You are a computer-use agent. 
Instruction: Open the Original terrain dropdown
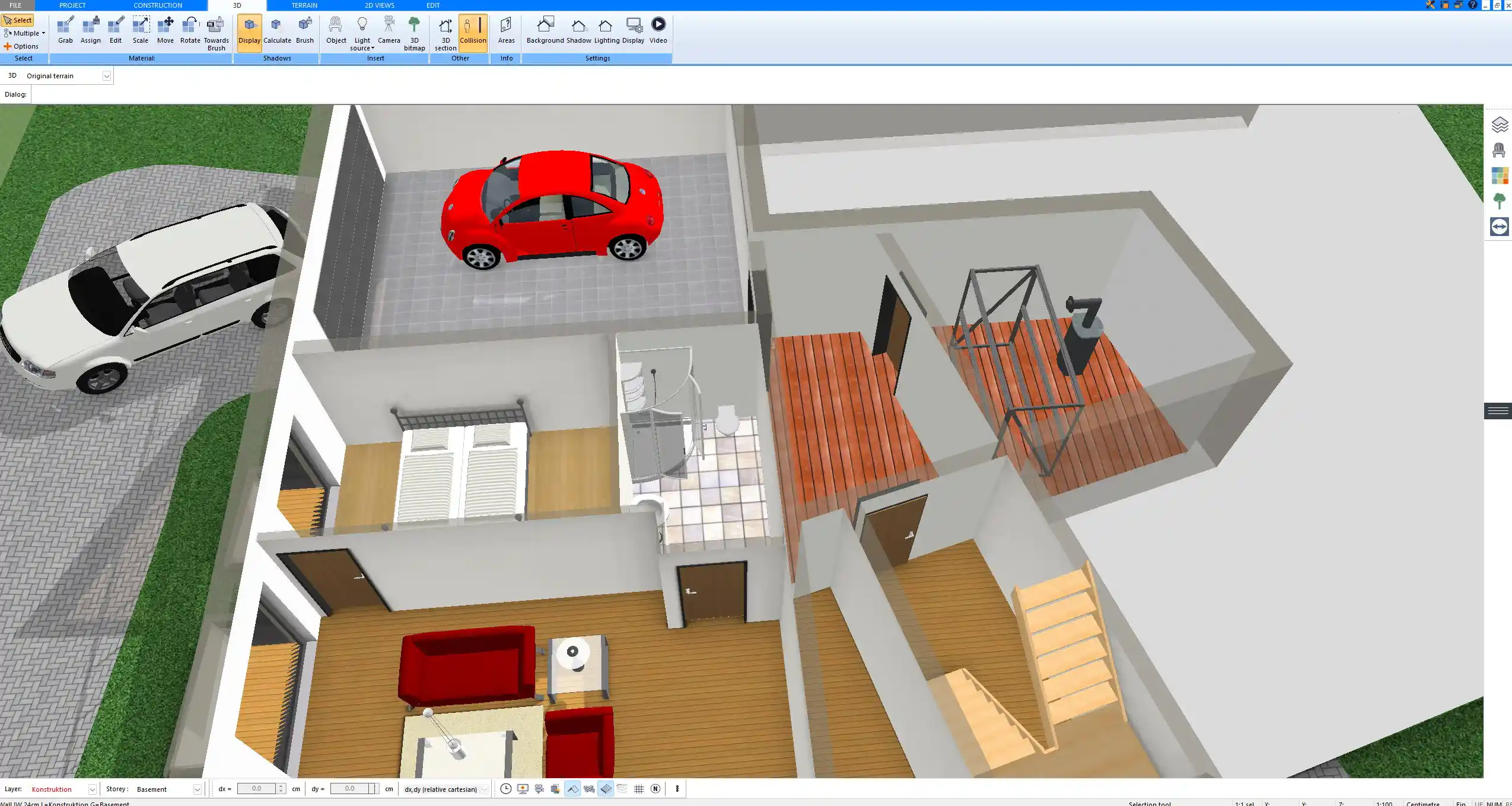[x=107, y=76]
